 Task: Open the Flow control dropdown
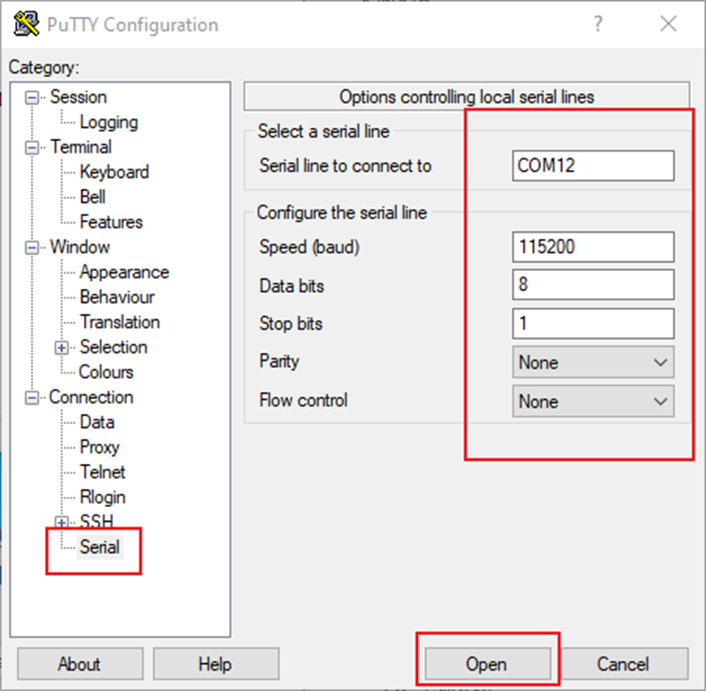click(x=593, y=401)
